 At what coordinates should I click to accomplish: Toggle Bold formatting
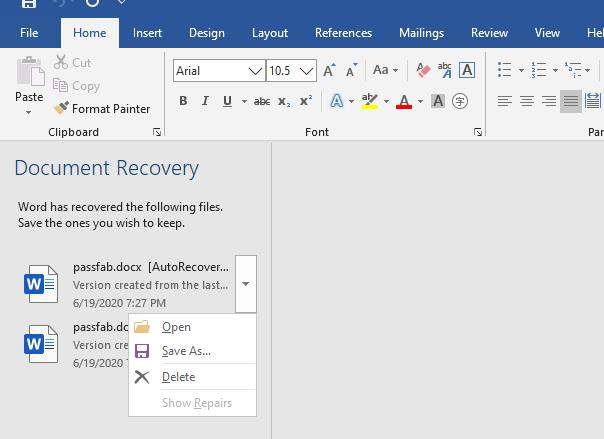183,101
